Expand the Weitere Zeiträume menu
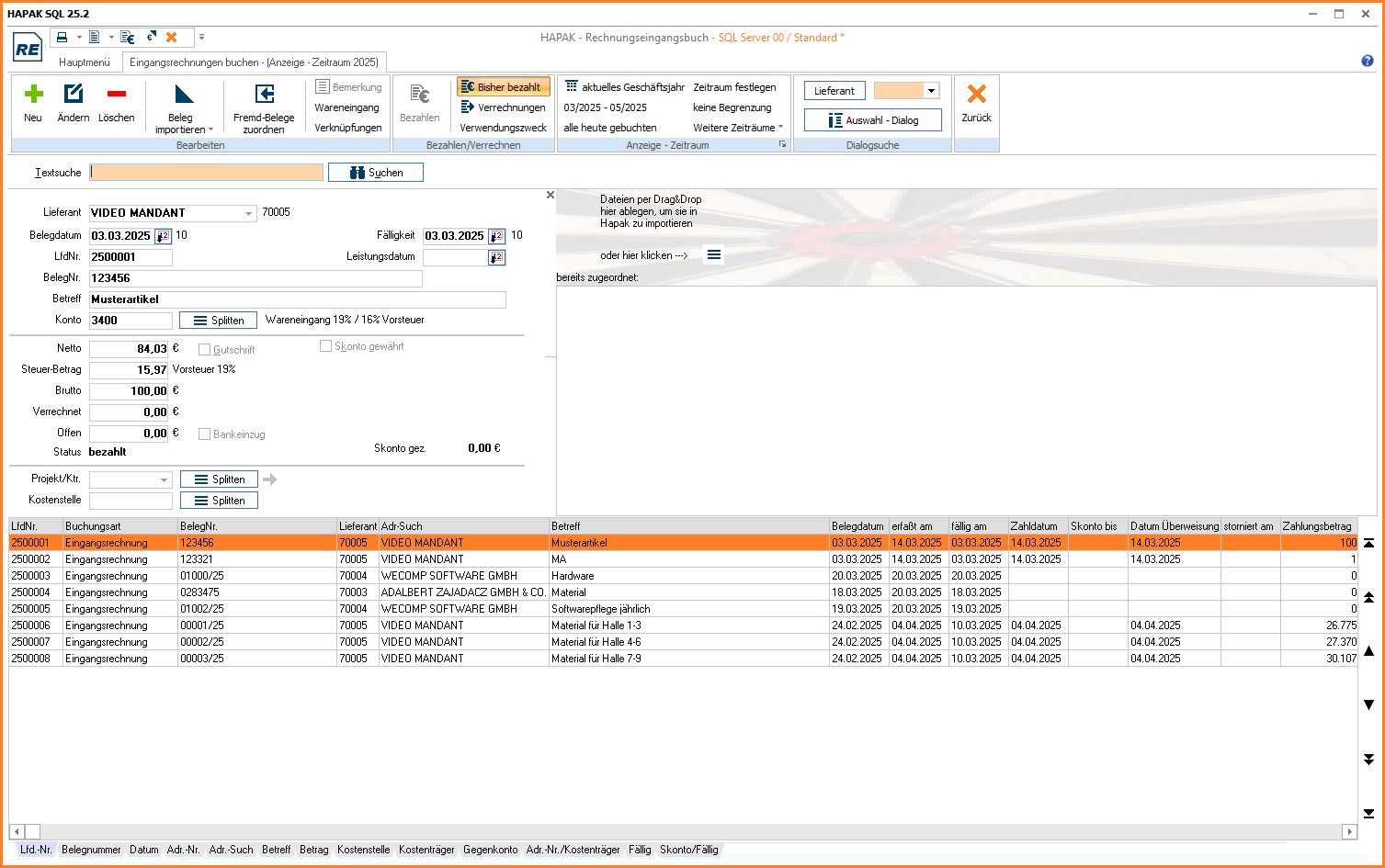 pos(738,128)
